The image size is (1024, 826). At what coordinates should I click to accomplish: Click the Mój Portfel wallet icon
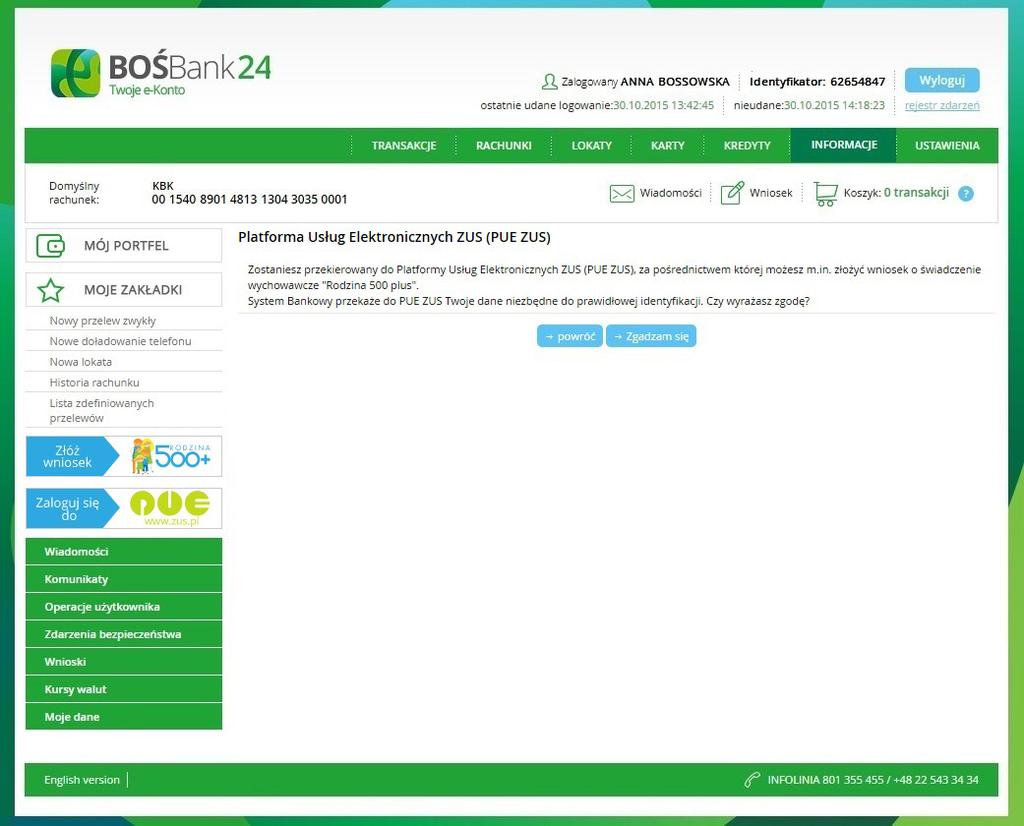point(50,246)
